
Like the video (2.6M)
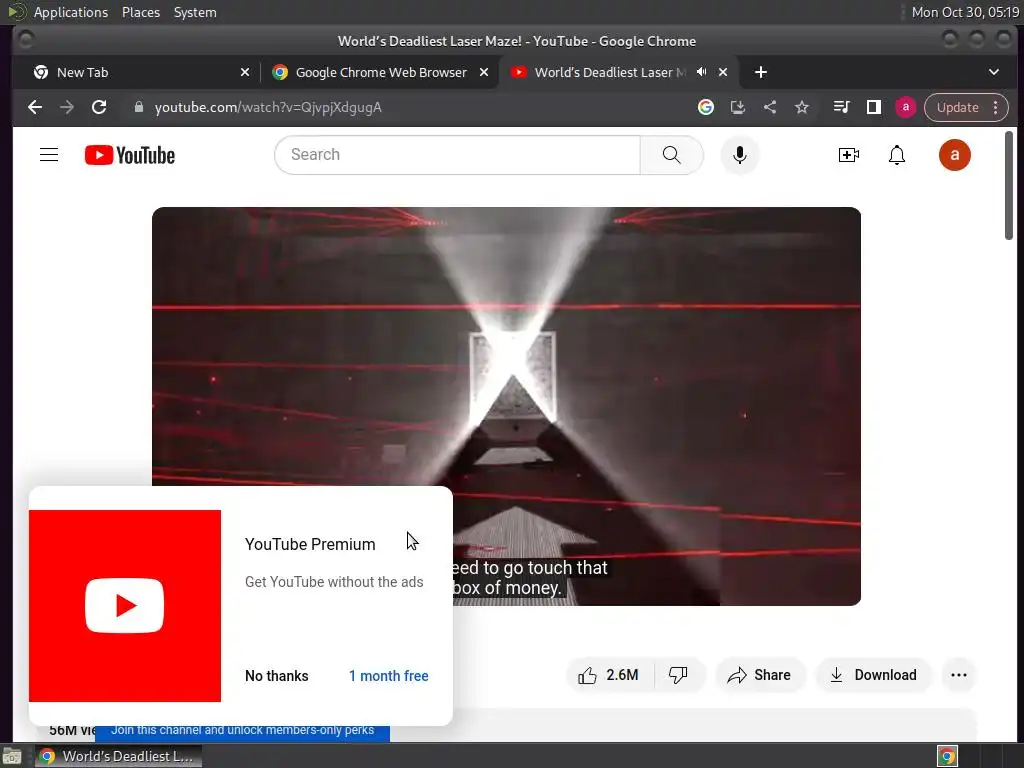tap(609, 675)
